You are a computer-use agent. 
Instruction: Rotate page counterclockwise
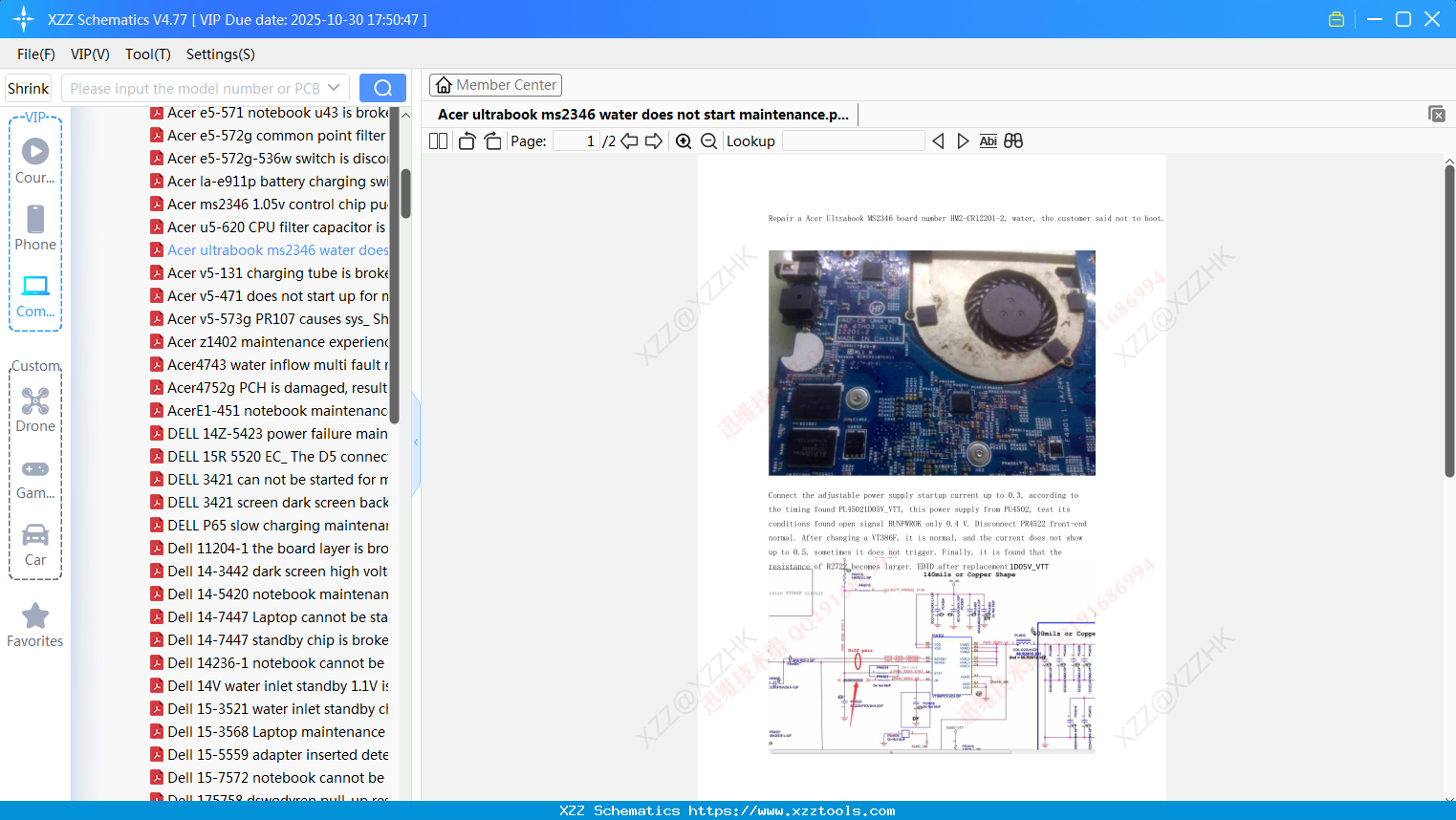coord(467,141)
